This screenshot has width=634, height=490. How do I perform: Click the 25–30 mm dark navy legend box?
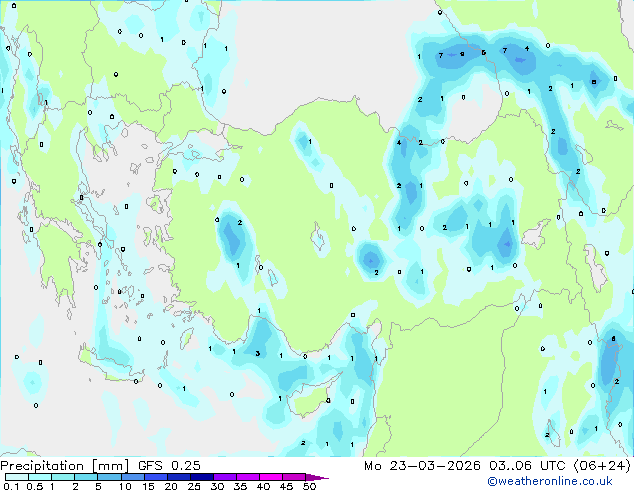tap(201, 477)
